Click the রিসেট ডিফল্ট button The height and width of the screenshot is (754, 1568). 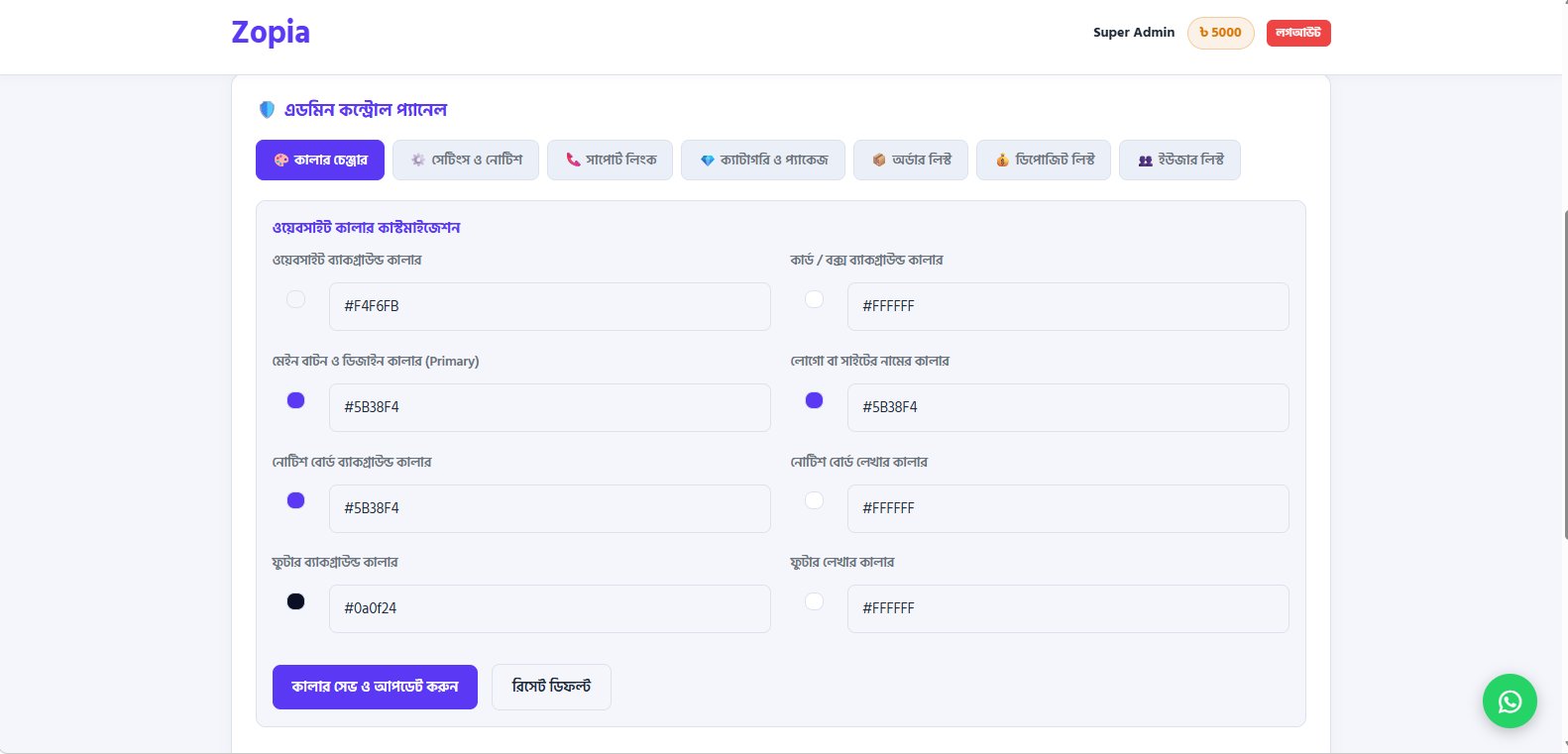coord(551,687)
